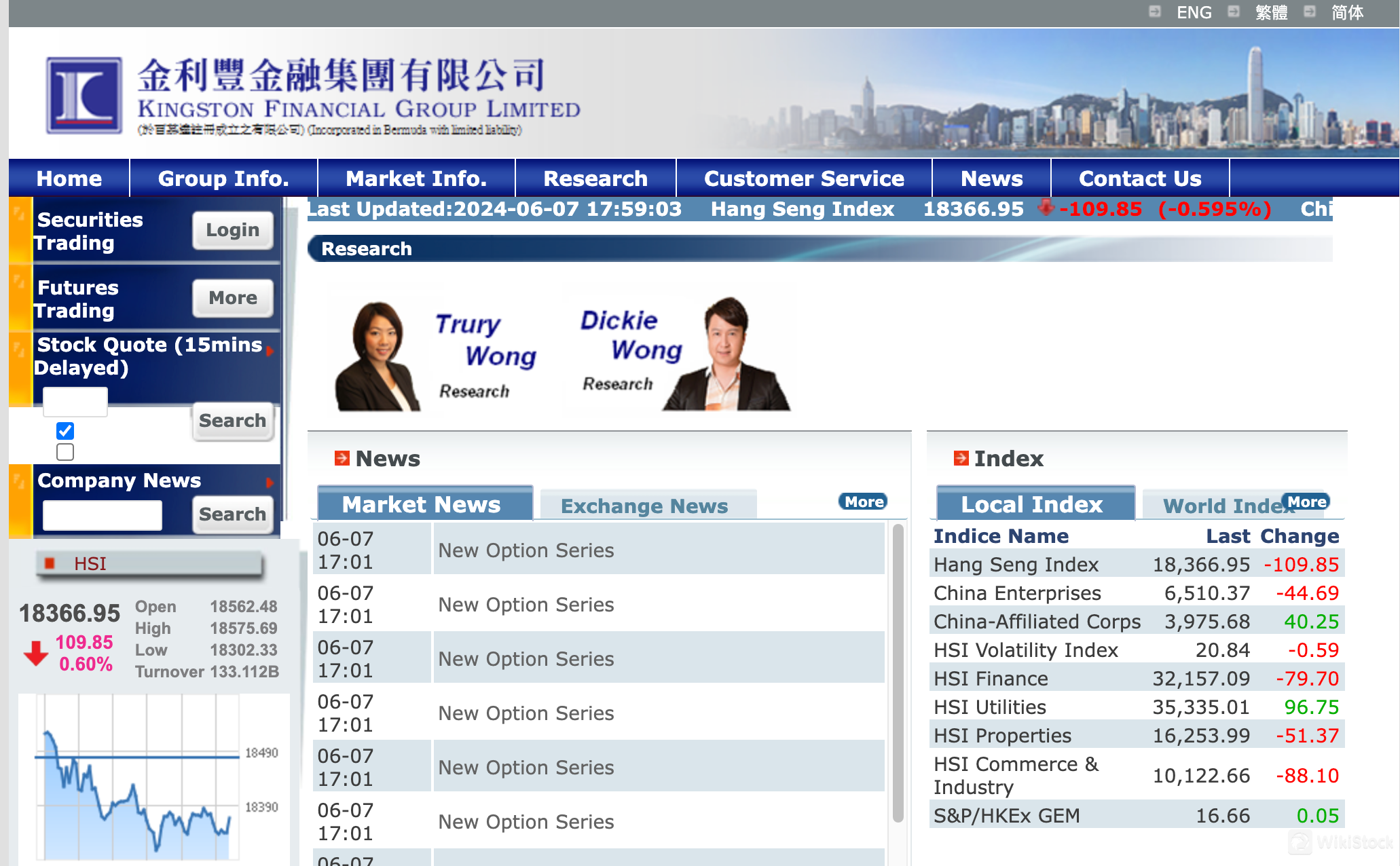Click arrow icon next to Simplified Chinese
The image size is (1400, 866).
pos(1310,12)
